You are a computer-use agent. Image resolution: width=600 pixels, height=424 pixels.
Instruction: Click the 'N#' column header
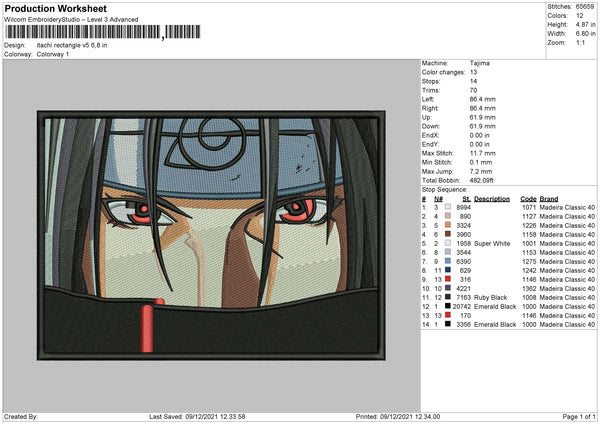point(438,199)
